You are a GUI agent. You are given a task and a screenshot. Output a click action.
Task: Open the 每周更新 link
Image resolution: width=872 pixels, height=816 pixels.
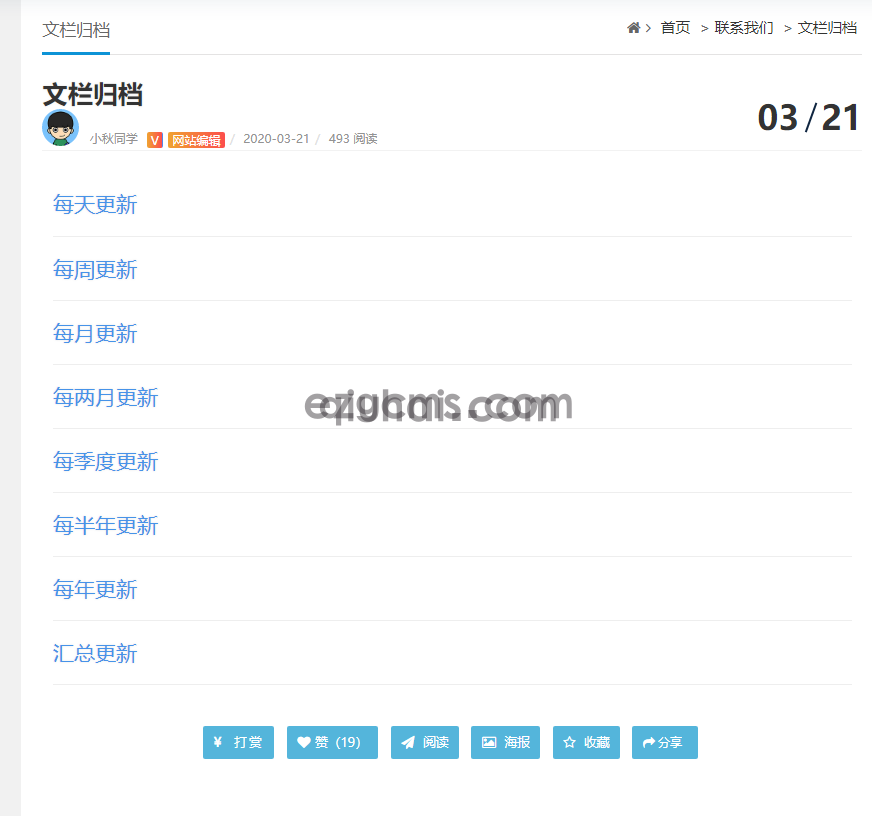95,270
